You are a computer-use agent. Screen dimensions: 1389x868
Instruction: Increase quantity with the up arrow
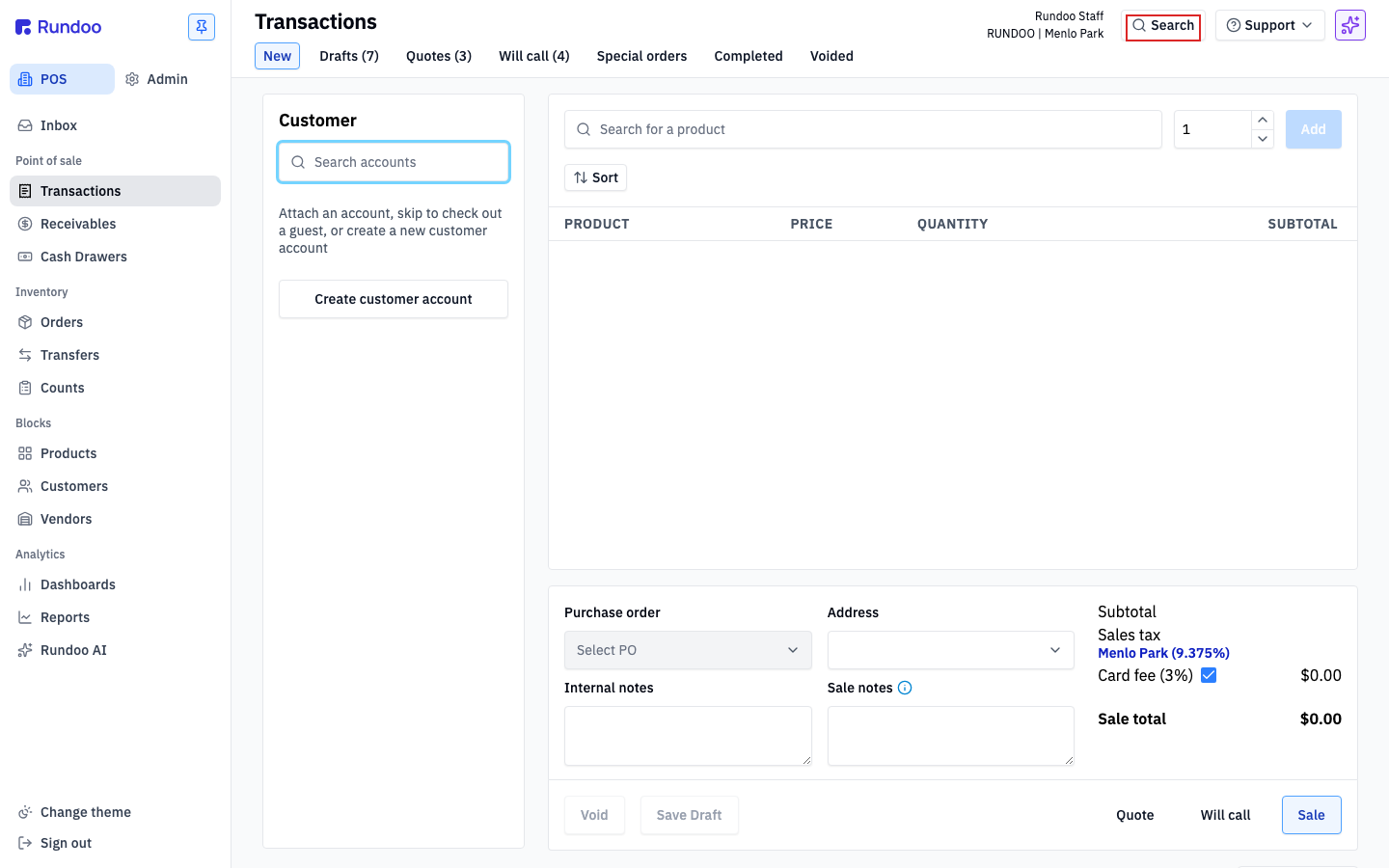click(x=1263, y=120)
